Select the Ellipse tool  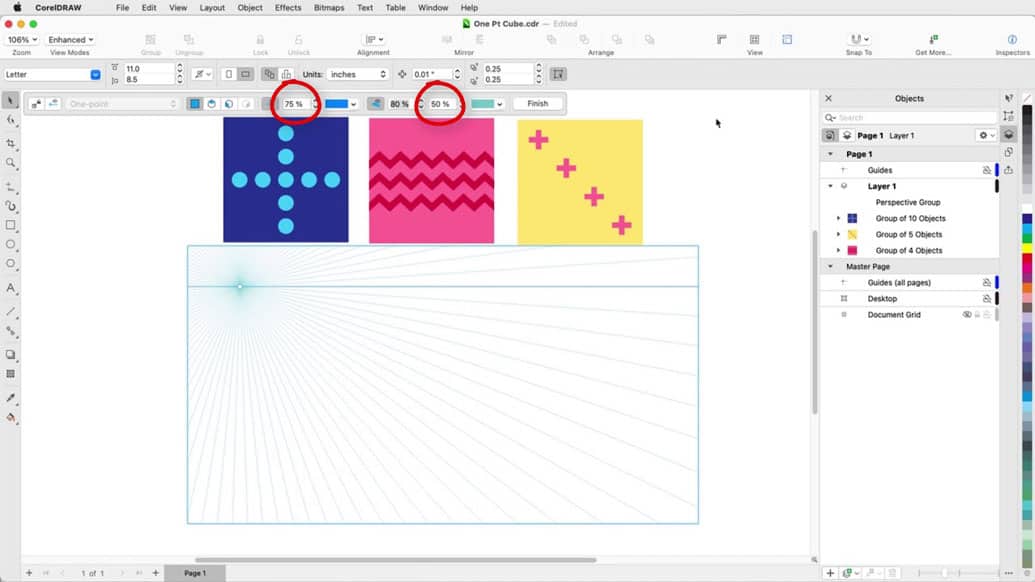click(12, 241)
